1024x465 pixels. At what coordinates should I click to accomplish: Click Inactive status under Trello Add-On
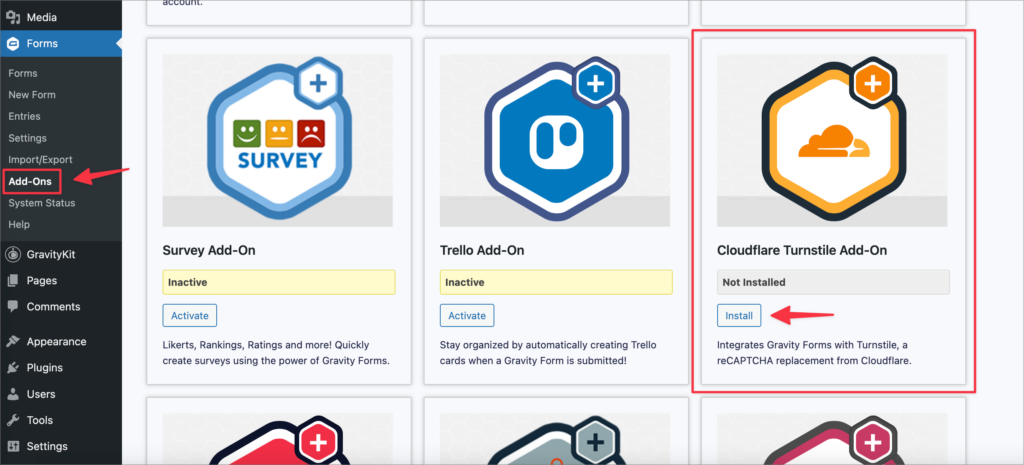point(556,282)
